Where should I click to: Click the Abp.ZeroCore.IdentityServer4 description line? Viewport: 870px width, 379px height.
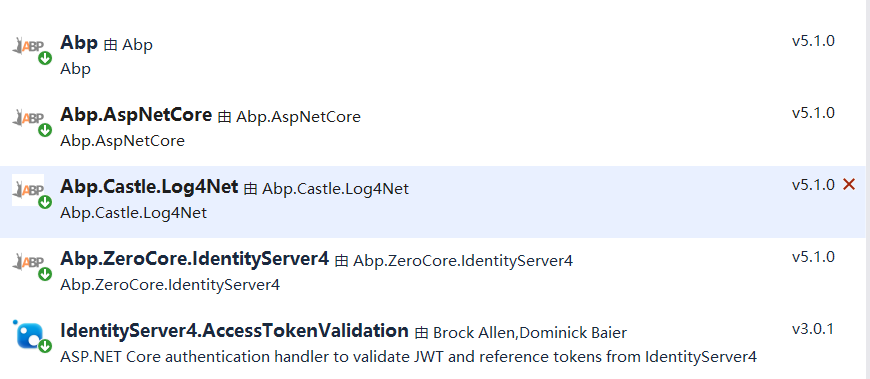pos(170,285)
